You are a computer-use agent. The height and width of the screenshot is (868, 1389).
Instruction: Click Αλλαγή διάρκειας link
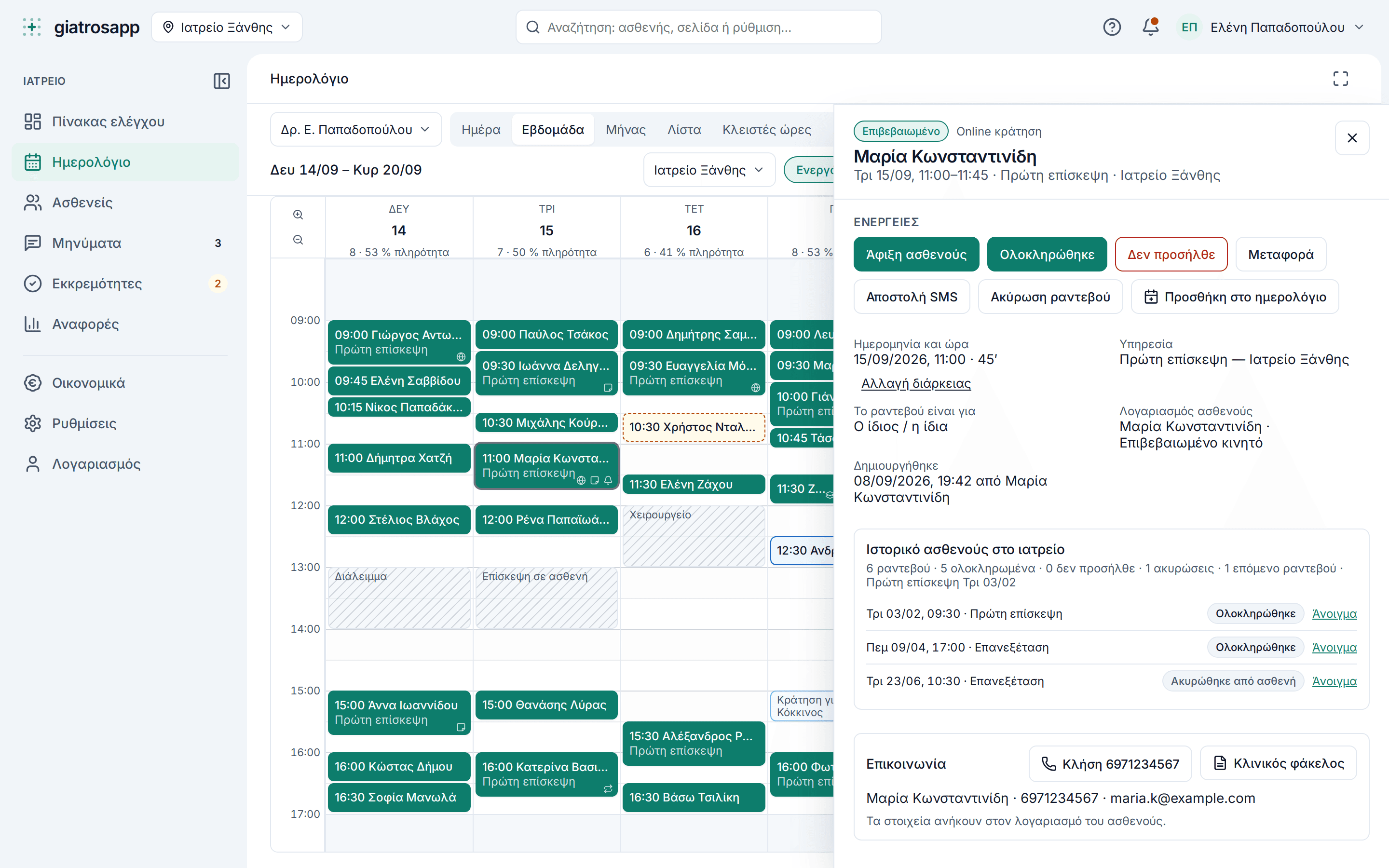[x=915, y=383]
